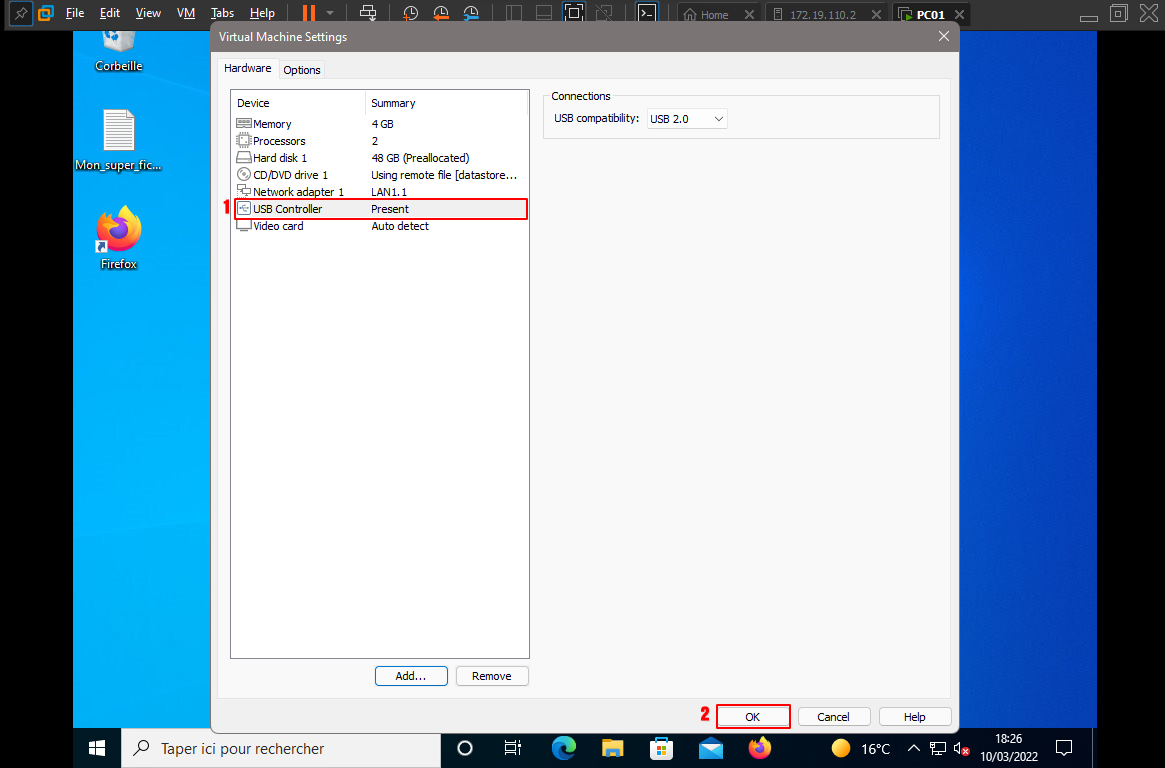Click the Remove button

click(x=492, y=676)
